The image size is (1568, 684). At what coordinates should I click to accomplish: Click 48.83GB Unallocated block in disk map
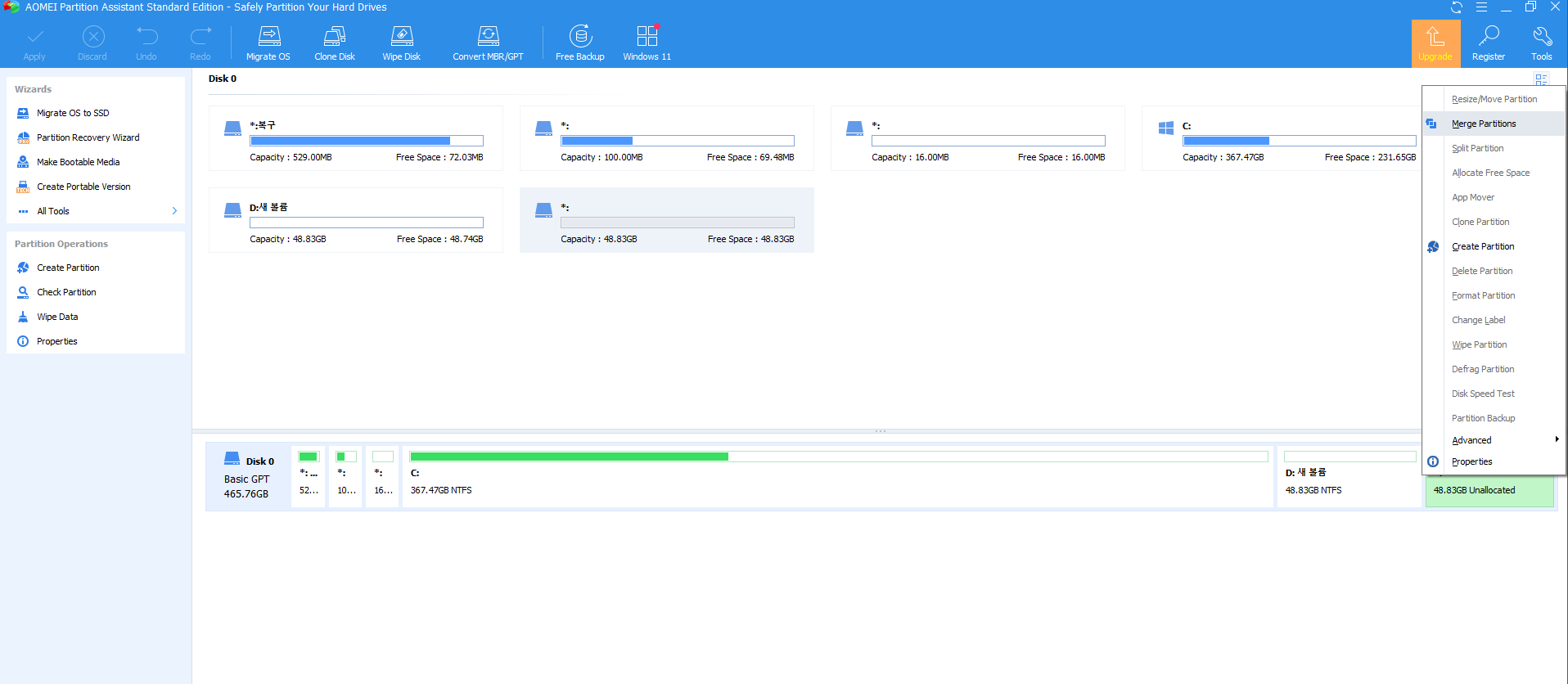[x=1489, y=490]
